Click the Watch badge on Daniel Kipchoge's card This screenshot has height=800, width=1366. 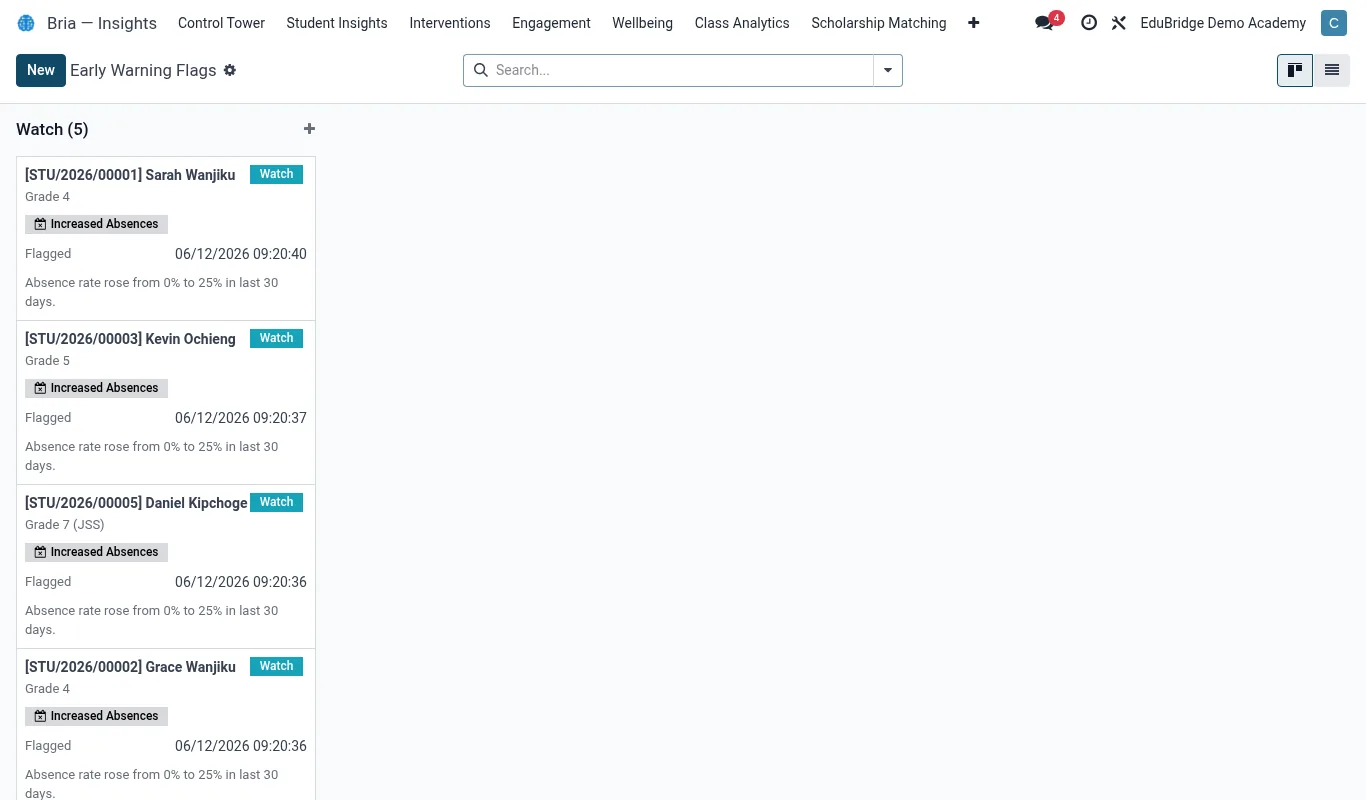point(276,502)
